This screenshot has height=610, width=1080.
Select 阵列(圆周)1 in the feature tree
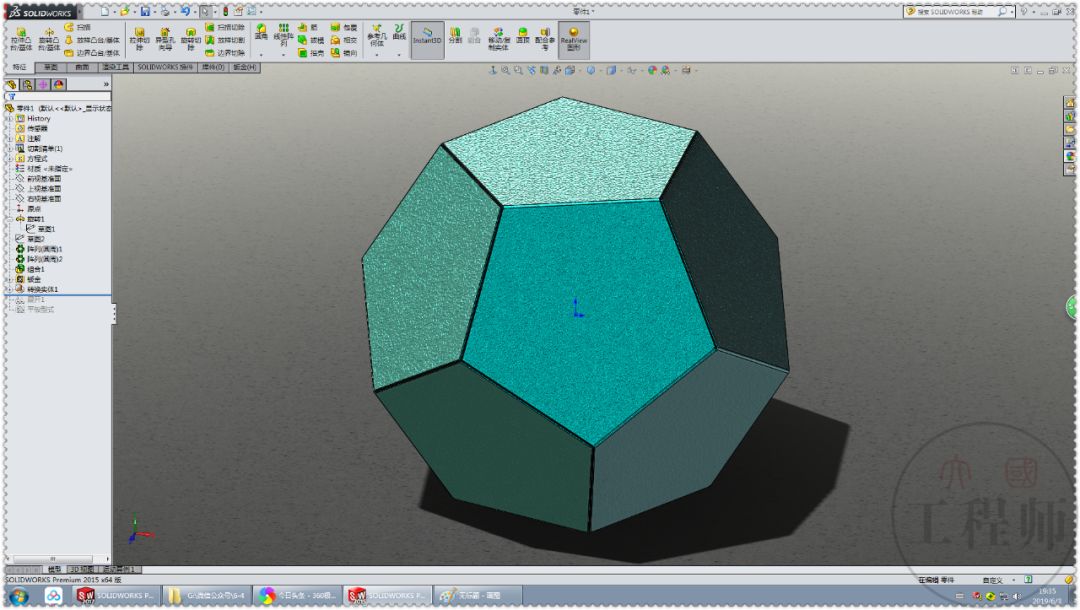point(44,249)
